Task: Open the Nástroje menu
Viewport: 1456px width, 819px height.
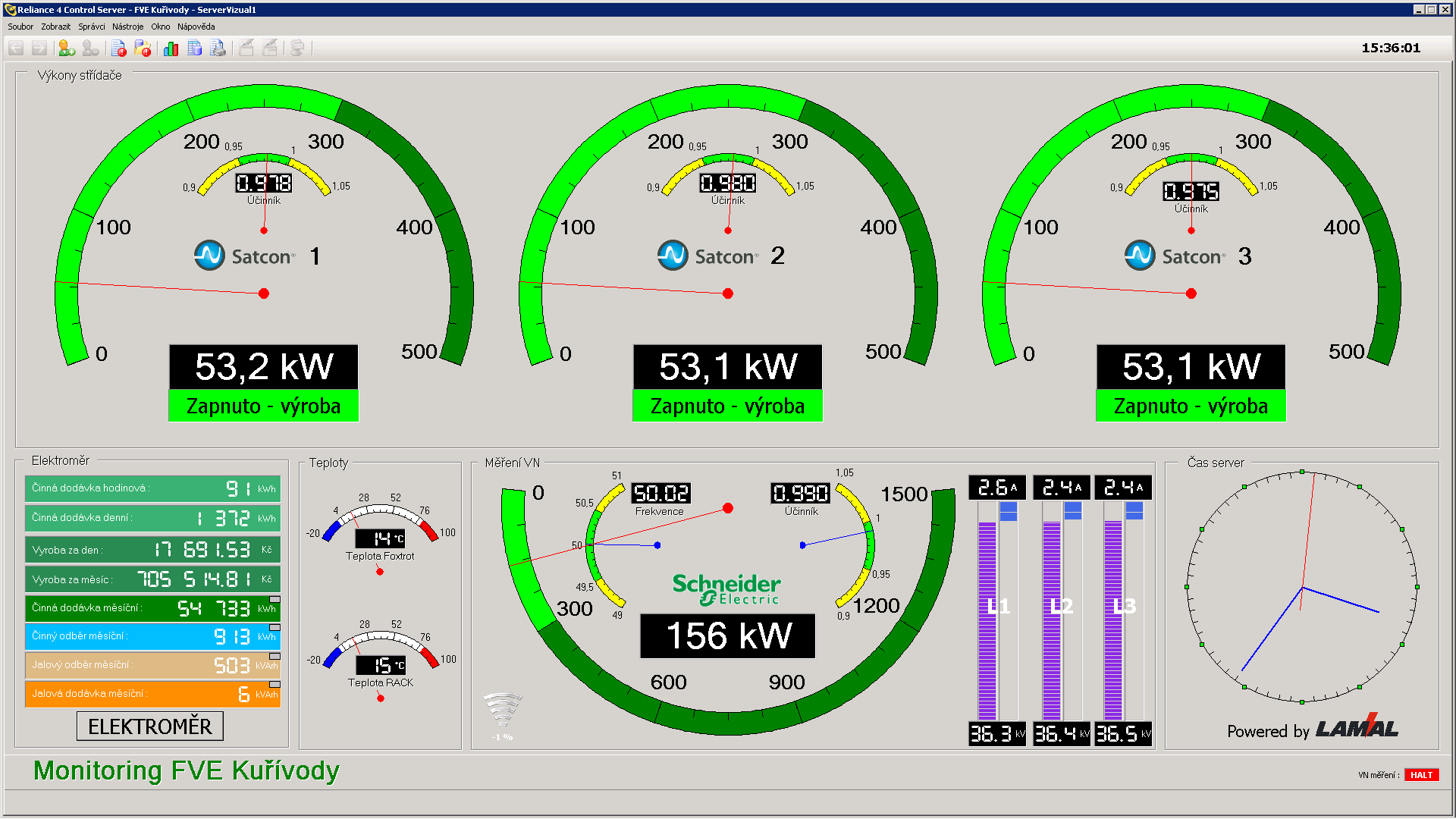Action: pyautogui.click(x=127, y=27)
